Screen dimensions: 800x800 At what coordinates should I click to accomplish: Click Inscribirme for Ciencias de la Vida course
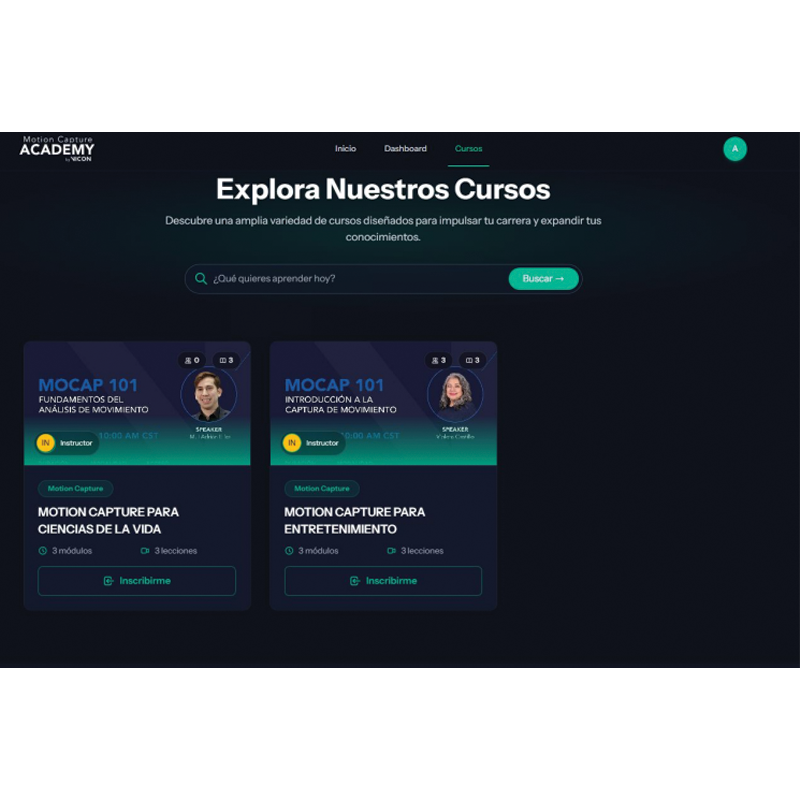[x=137, y=581]
